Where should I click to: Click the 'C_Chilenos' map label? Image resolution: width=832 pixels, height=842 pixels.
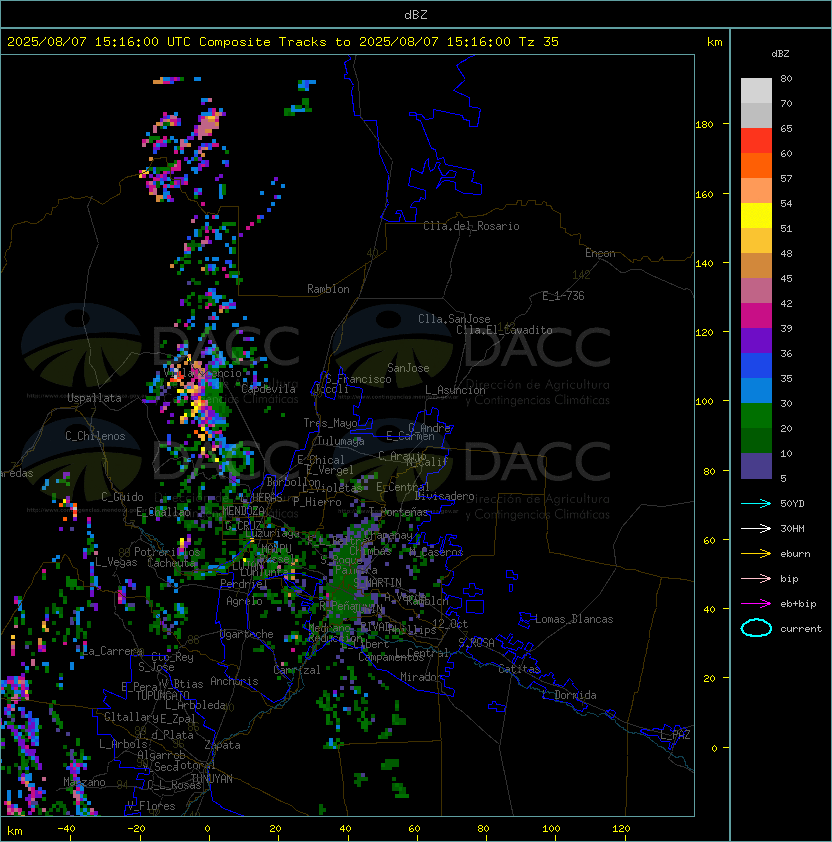95,436
